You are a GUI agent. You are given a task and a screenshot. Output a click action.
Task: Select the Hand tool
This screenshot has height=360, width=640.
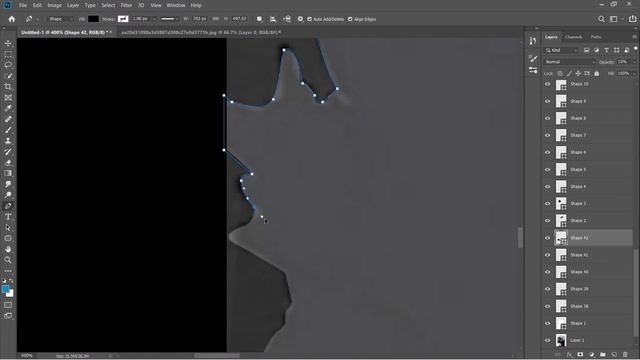[x=8, y=249]
